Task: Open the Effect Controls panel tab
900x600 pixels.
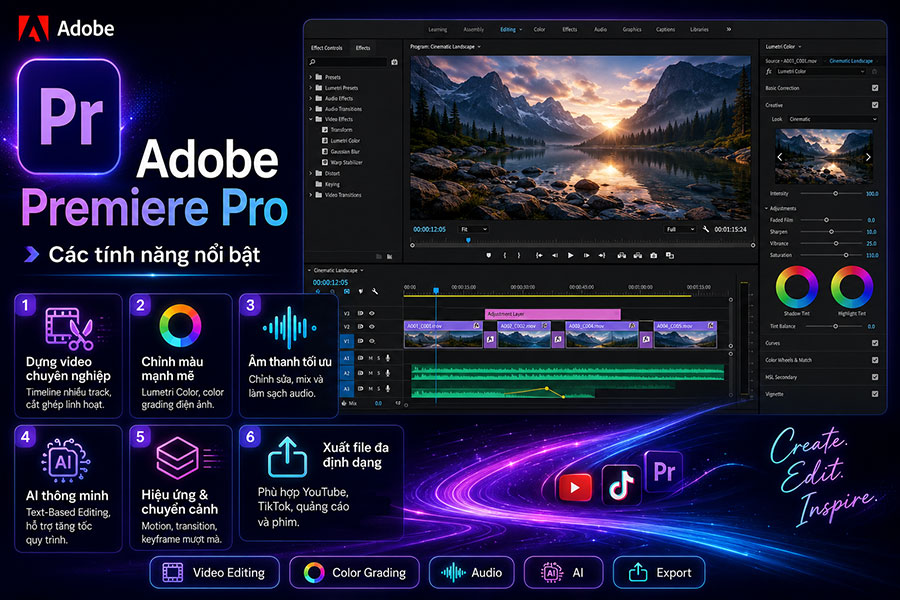Action: click(x=327, y=48)
